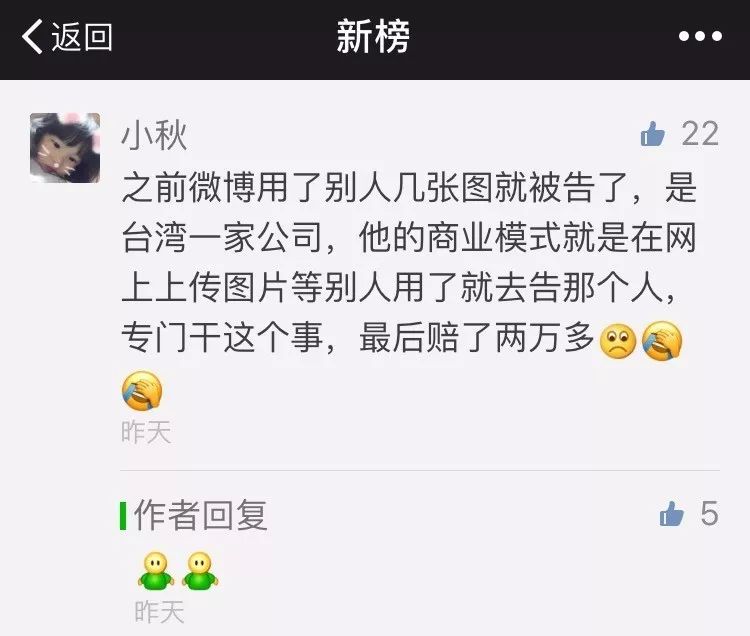
Task: Click 昨天 timestamp under 小秋's comment
Action: (146, 432)
